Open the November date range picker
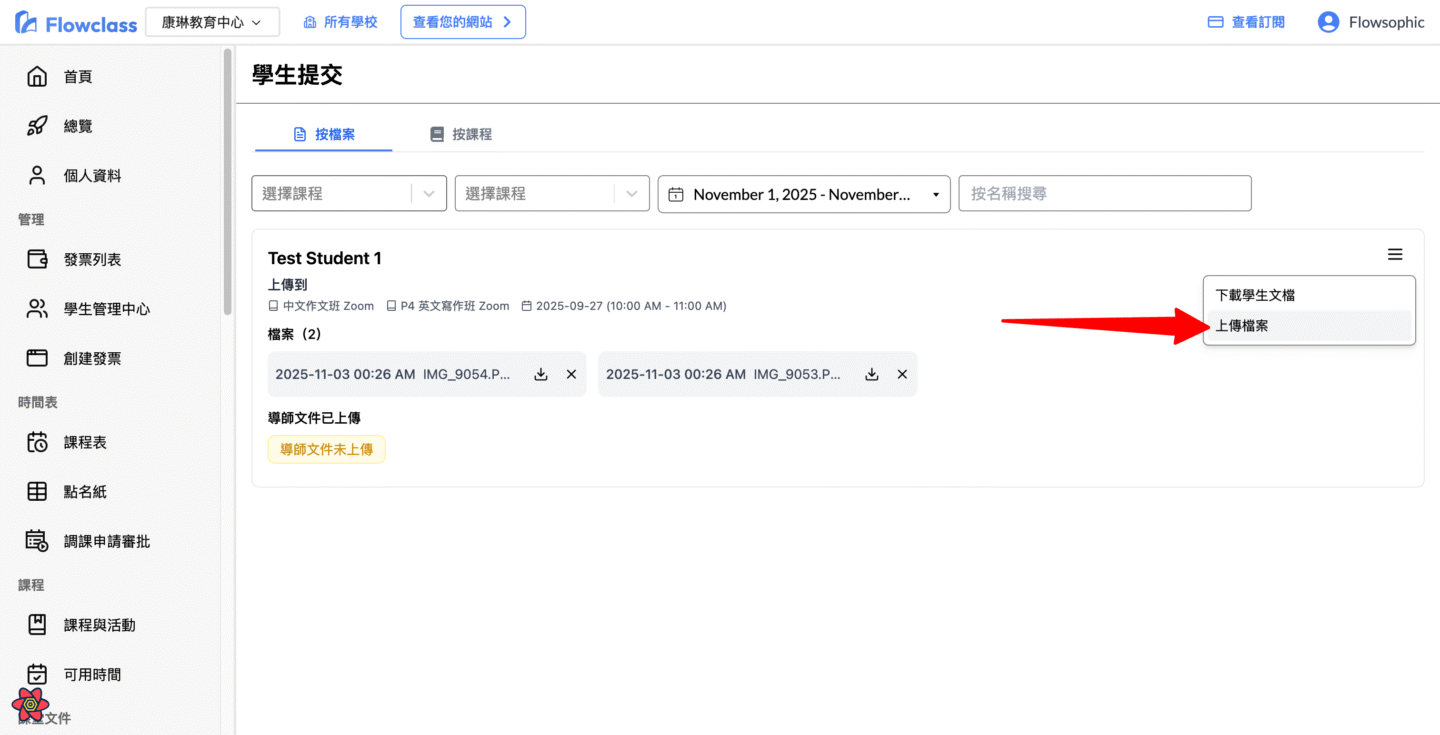 804,194
